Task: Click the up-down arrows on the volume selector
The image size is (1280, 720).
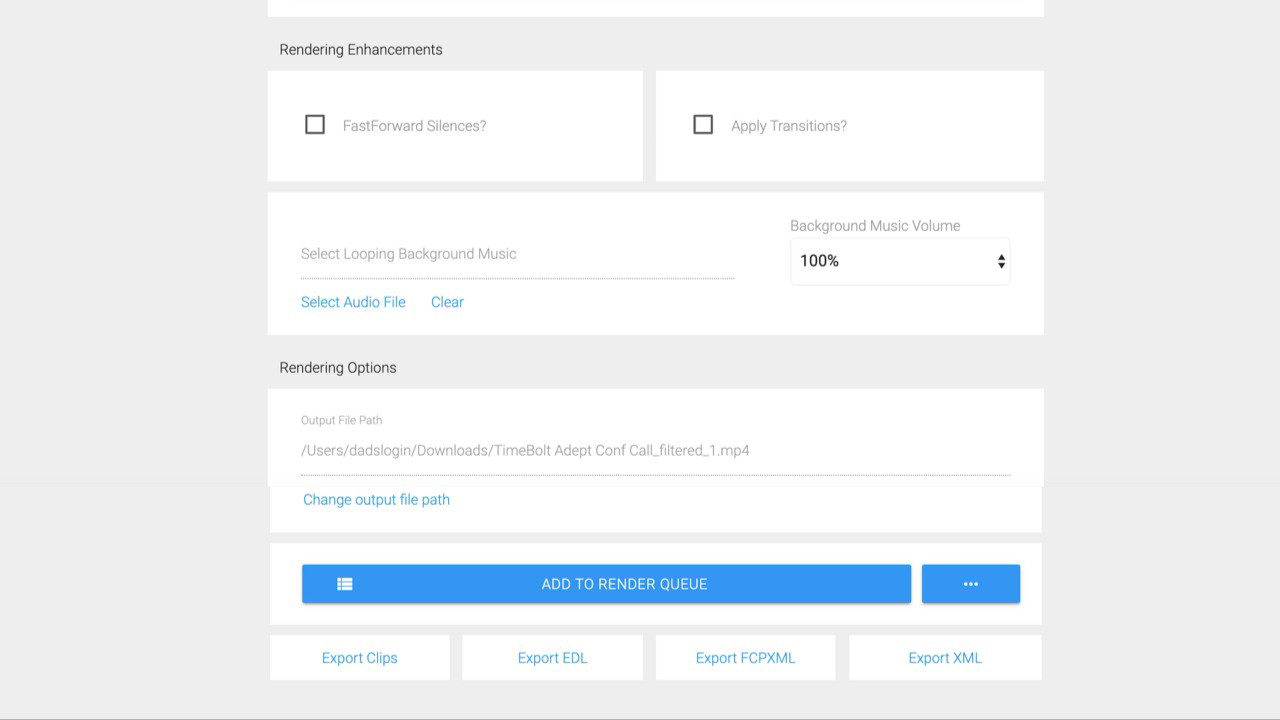Action: click(1000, 261)
